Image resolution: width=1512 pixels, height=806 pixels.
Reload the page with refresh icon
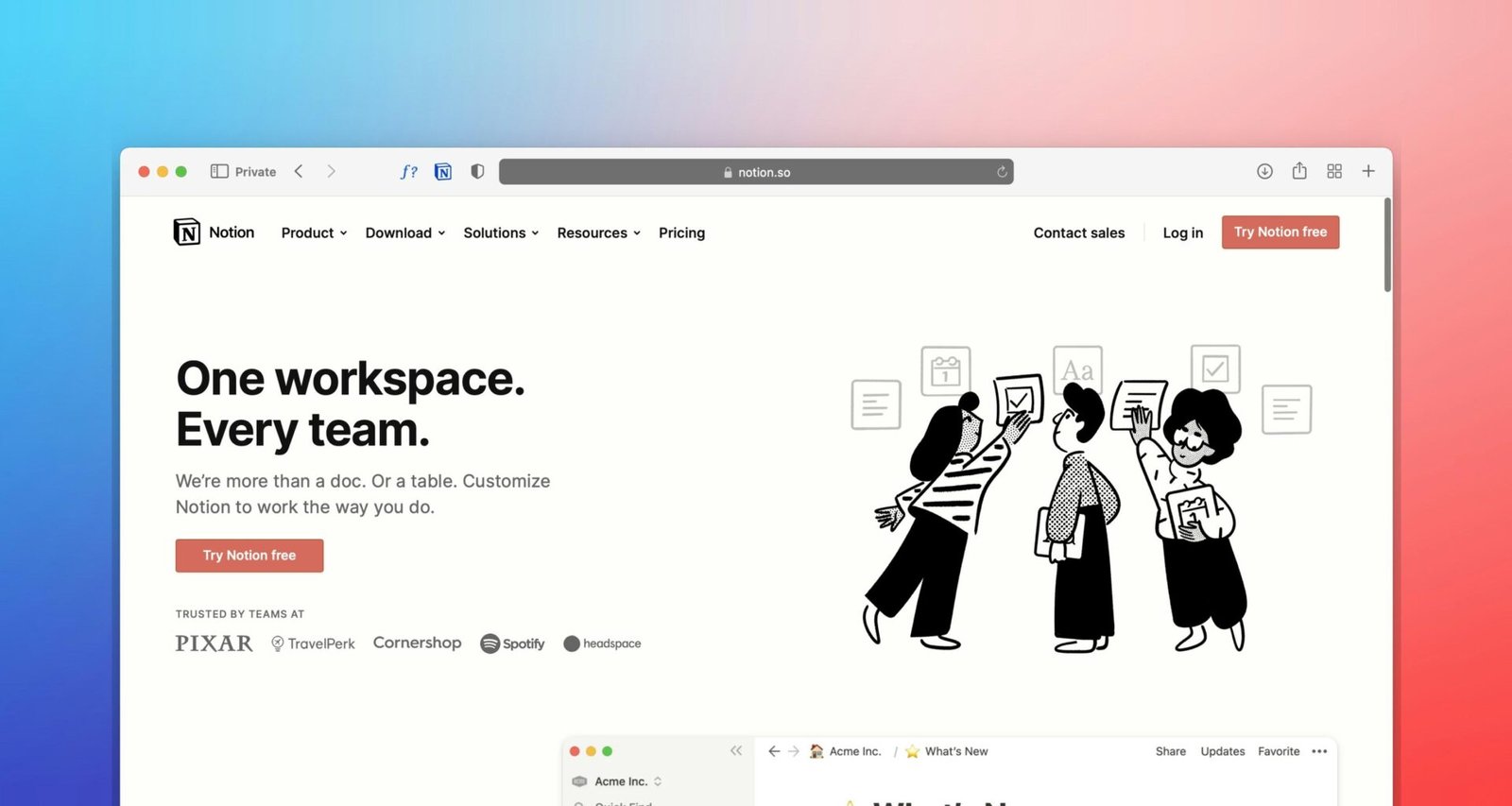coord(1002,172)
